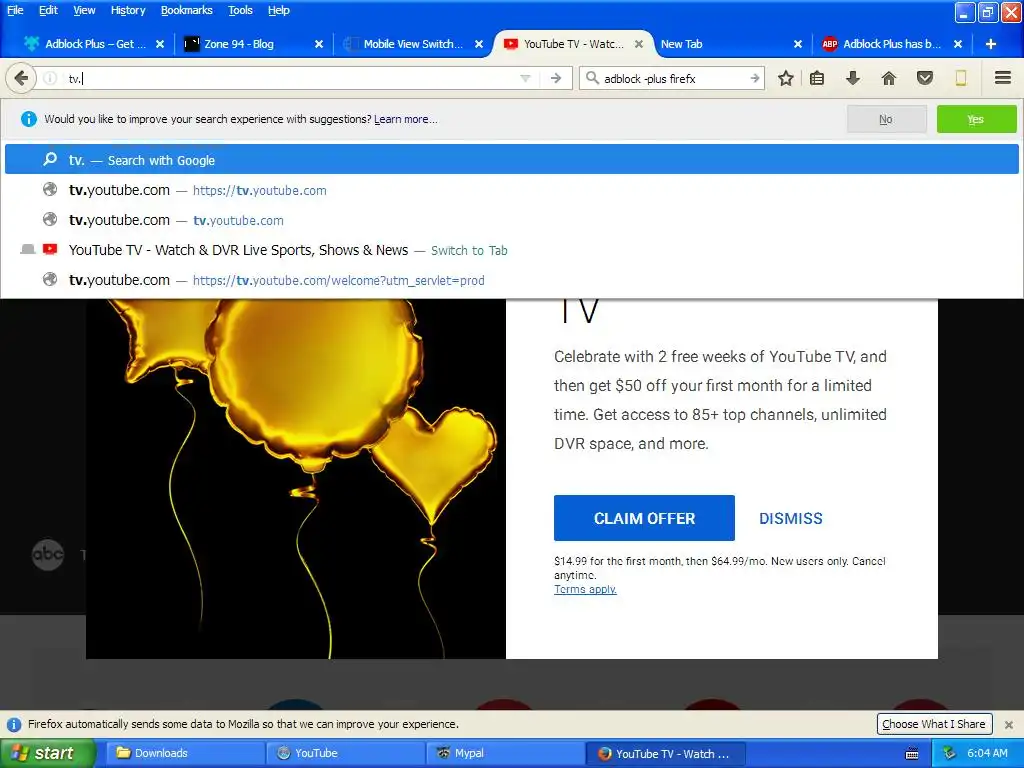Image resolution: width=1024 pixels, height=768 pixels.
Task: Close the Adblock Plus has b... tab
Action: pos(957,44)
